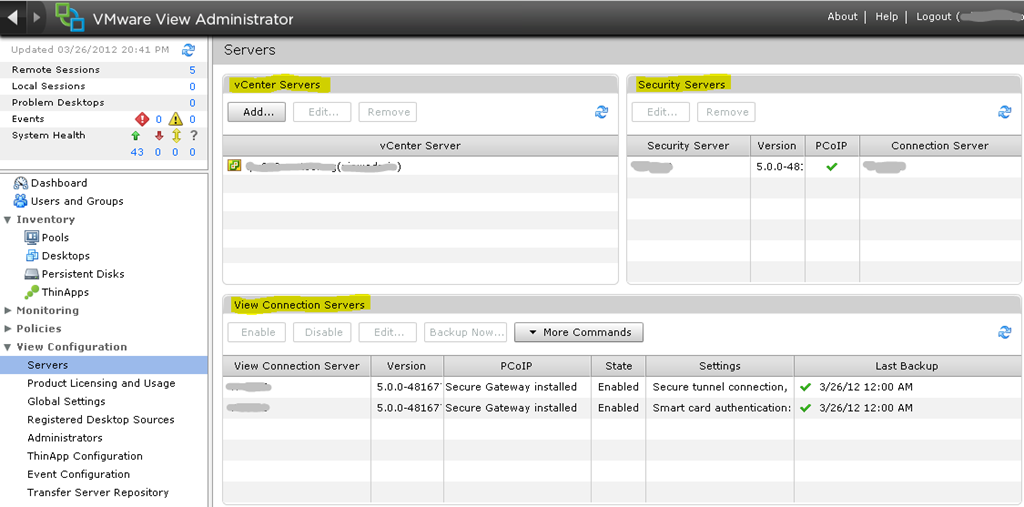Click the red error events icon
The height and width of the screenshot is (507, 1024).
141,119
